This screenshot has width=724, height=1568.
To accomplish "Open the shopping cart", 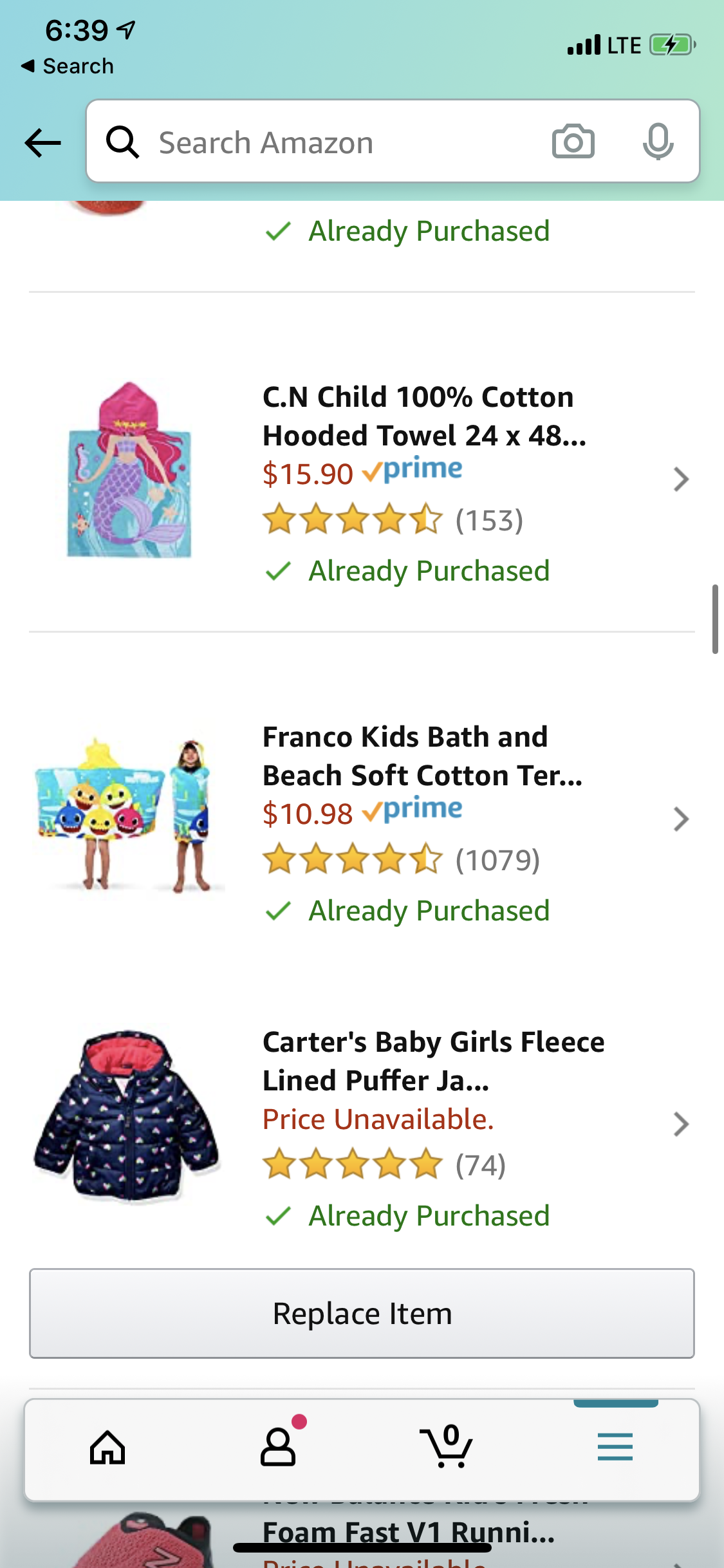I will [447, 1448].
